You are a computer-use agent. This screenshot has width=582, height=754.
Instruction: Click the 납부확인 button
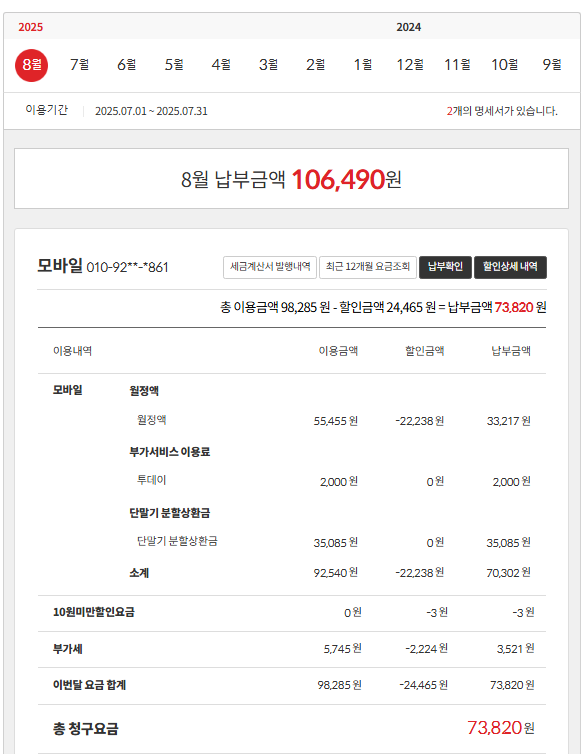(x=445, y=267)
